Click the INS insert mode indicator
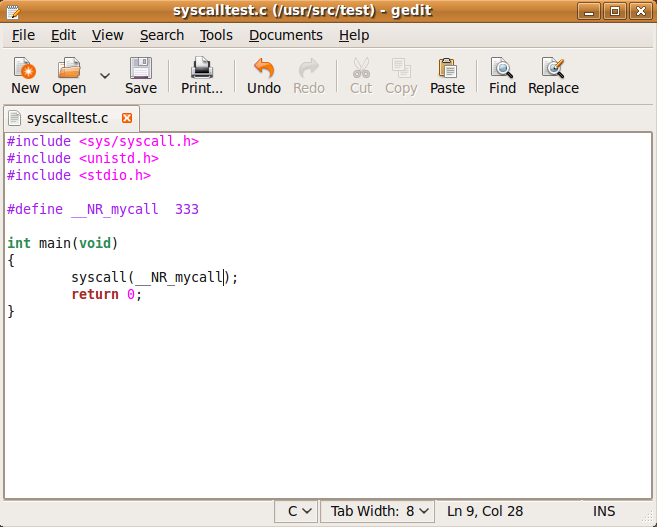657x527 pixels. [x=604, y=512]
